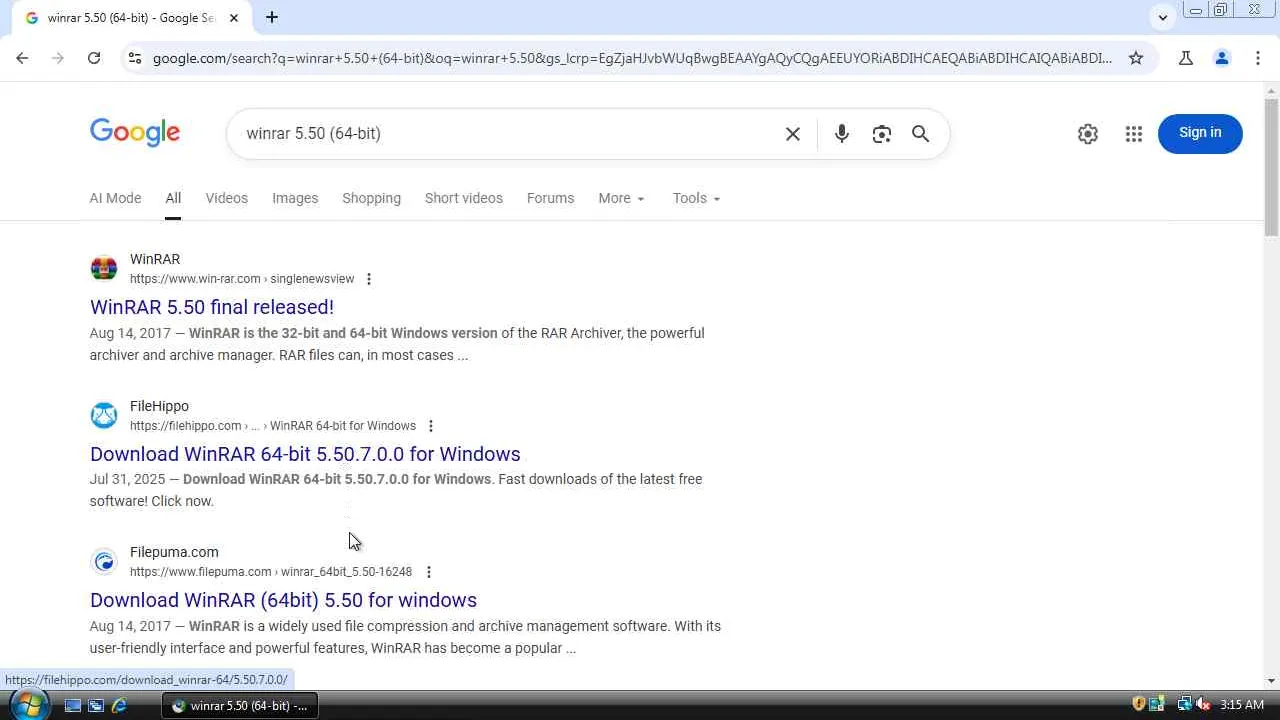Click the win-rar.com URL breadcrumb
Image resolution: width=1280 pixels, height=720 pixels.
(x=242, y=279)
